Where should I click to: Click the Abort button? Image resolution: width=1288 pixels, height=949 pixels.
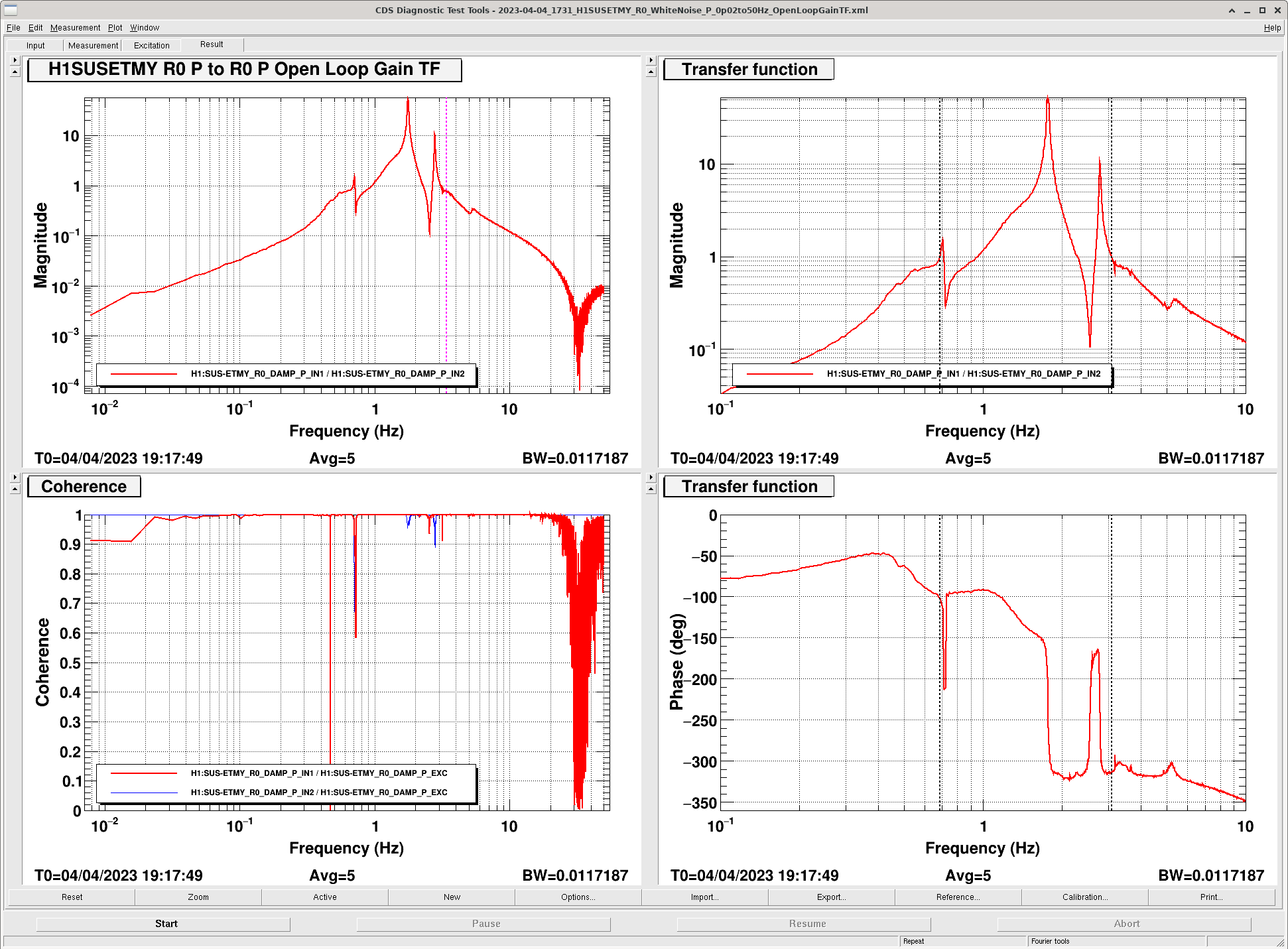(1124, 924)
